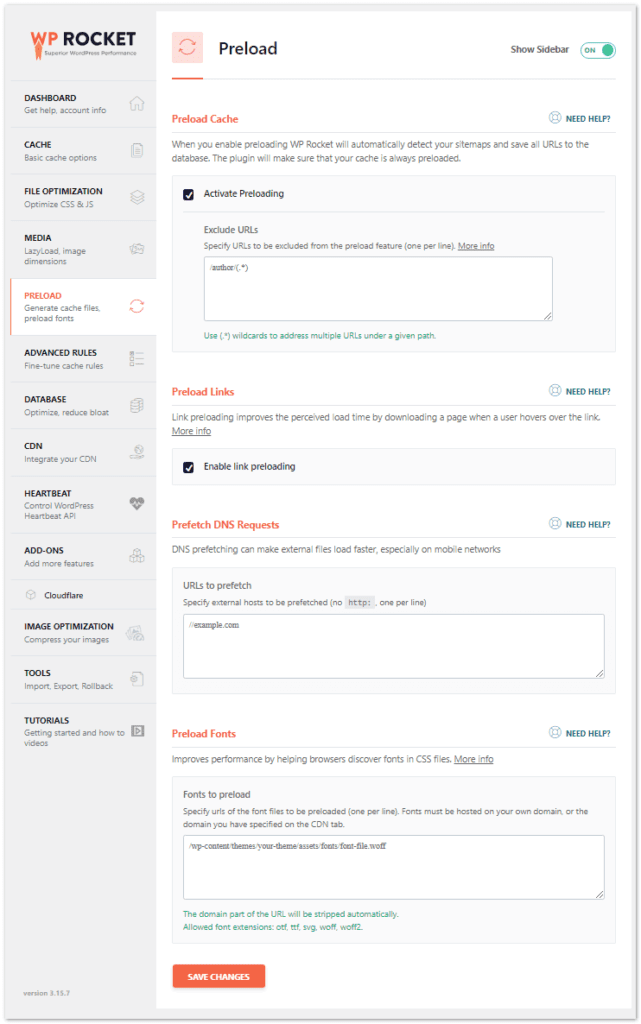This screenshot has width=641, height=1024.
Task: Click lifebuoy icon beside Prefetch DNS Requests
Action: [555, 523]
